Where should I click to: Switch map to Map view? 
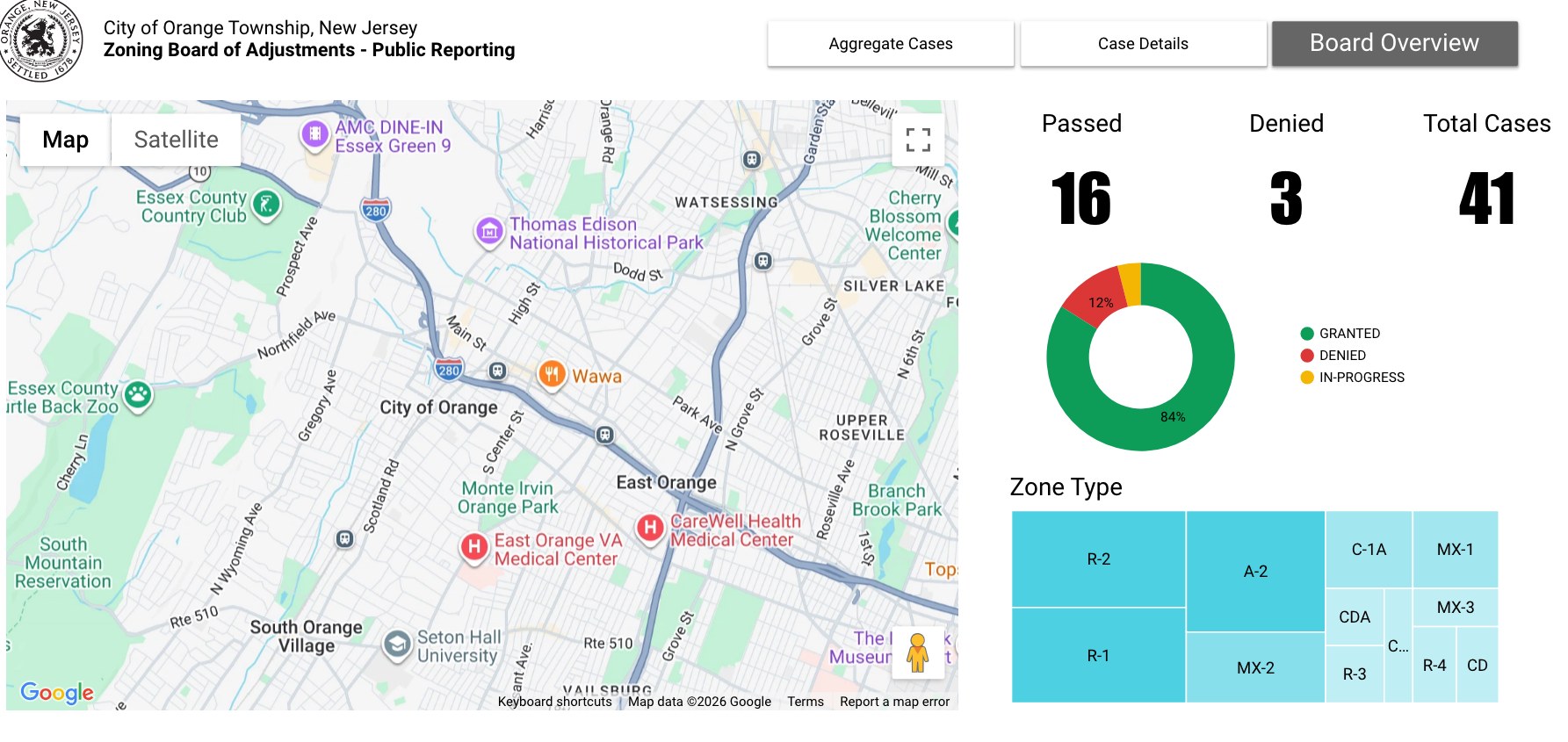pos(66,140)
